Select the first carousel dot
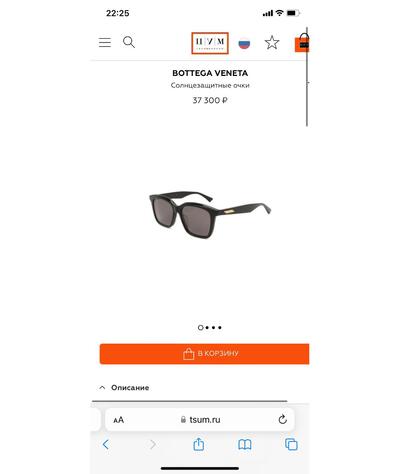 pos(200,328)
